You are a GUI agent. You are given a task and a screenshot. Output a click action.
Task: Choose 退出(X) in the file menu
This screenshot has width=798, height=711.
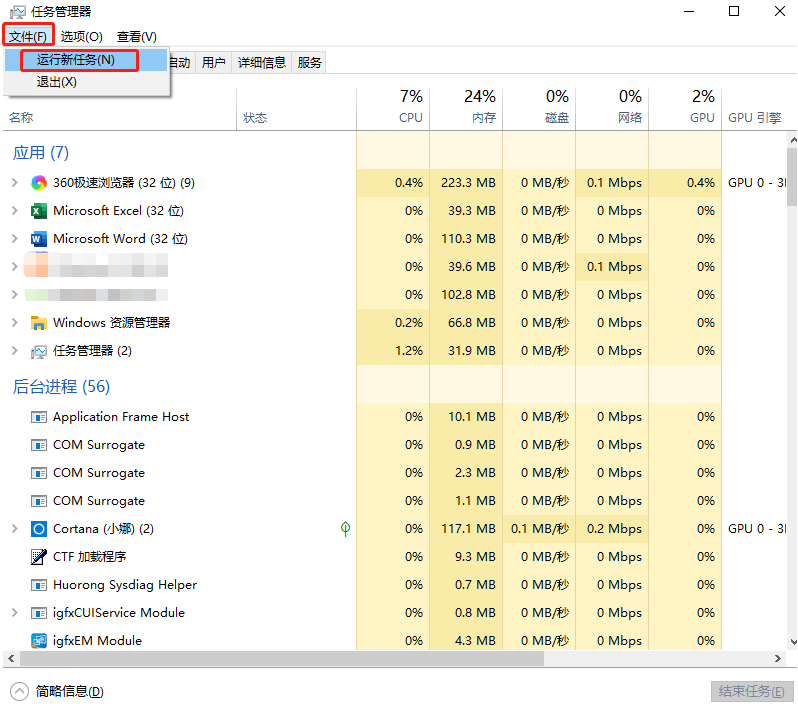click(x=57, y=82)
